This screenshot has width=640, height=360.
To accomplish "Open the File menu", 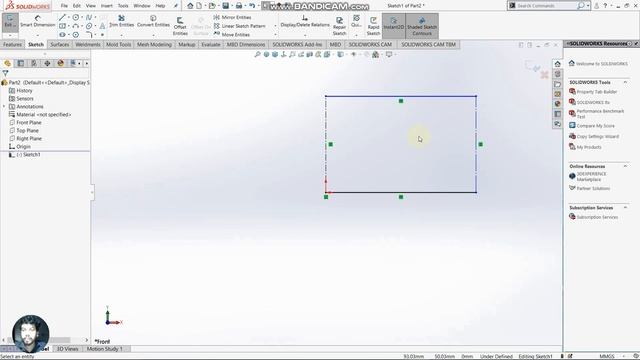I will 64,6.
